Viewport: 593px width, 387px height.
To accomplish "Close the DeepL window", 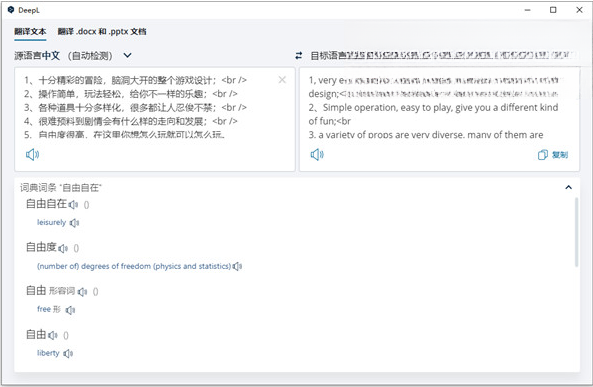I will click(x=579, y=10).
